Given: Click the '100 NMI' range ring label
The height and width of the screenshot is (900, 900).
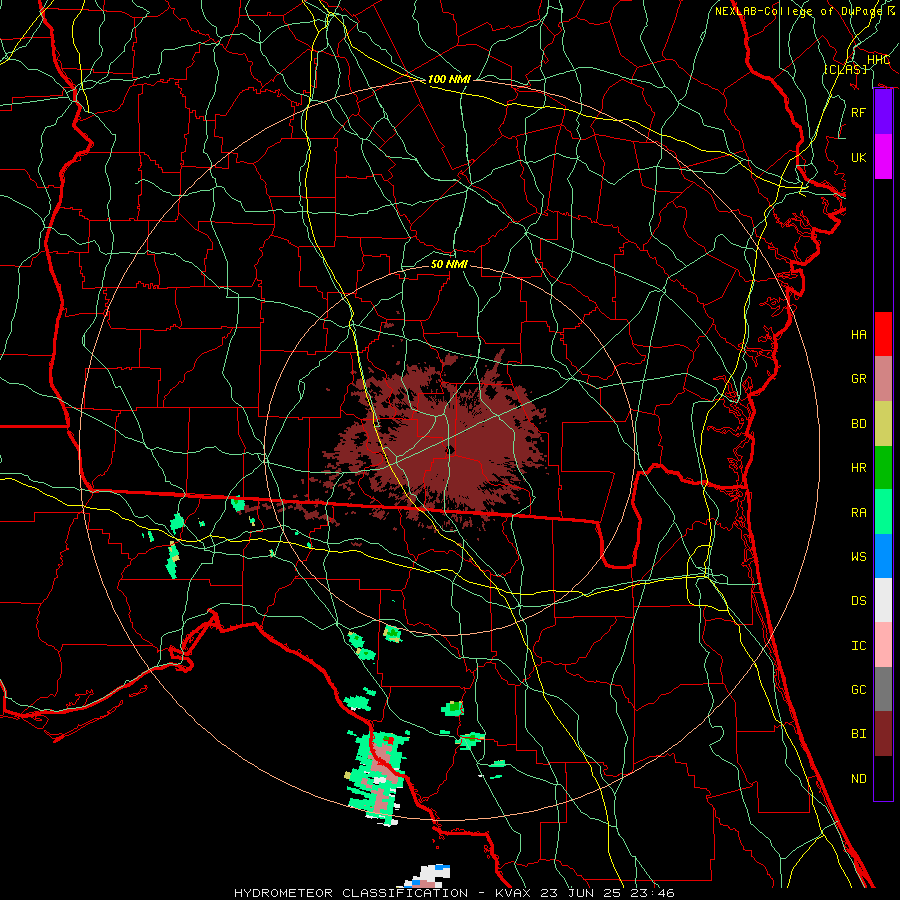Looking at the screenshot, I should tap(449, 79).
